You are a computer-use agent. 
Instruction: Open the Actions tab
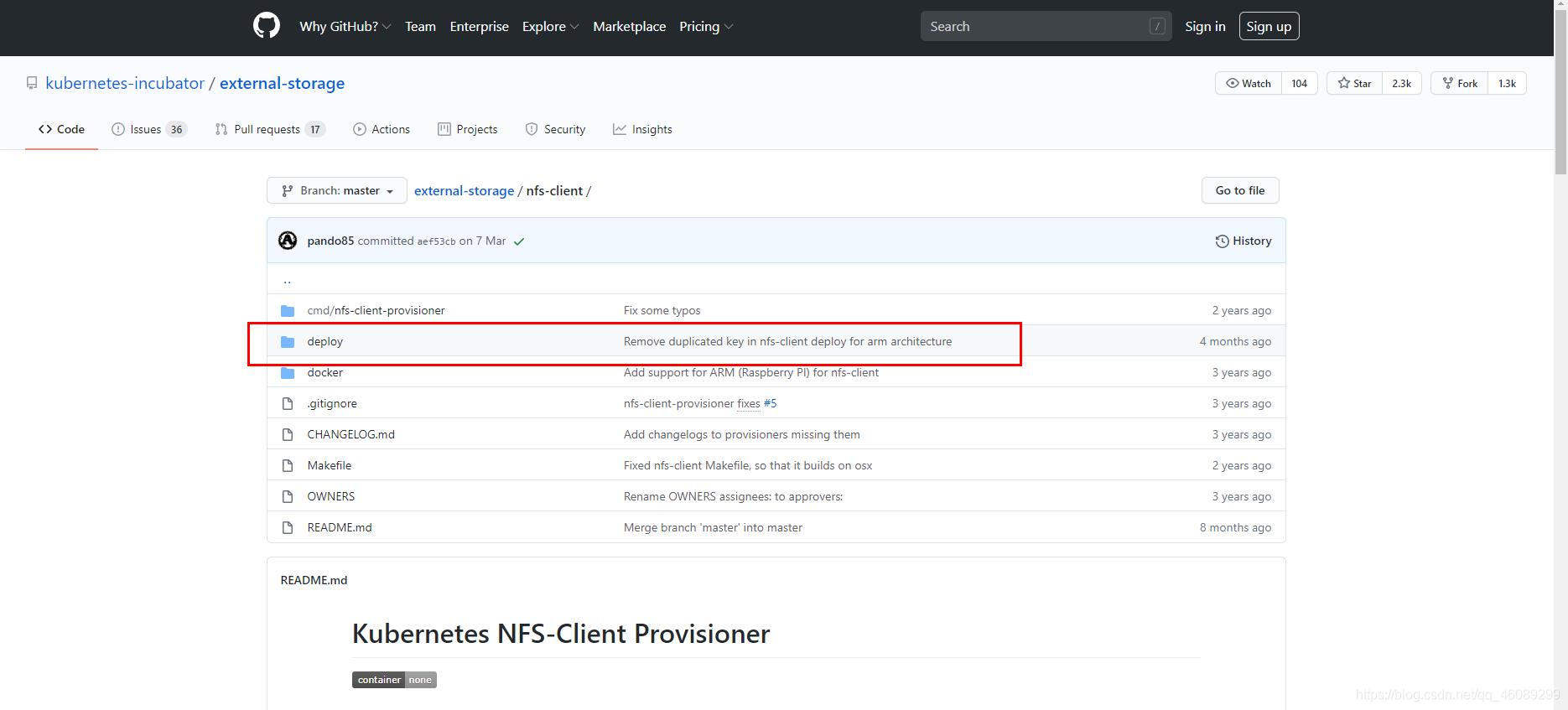(382, 129)
